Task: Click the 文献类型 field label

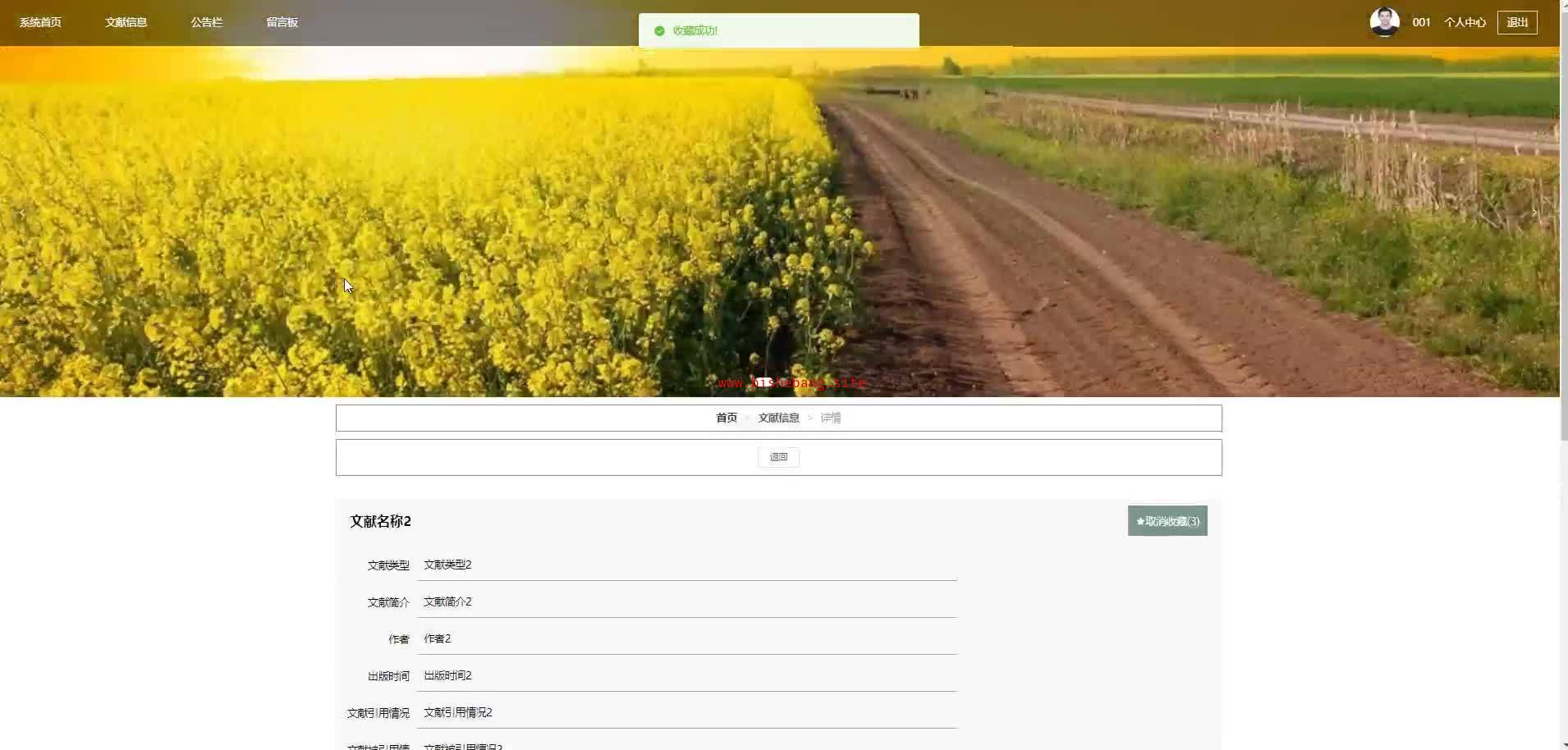Action: pyautogui.click(x=388, y=565)
